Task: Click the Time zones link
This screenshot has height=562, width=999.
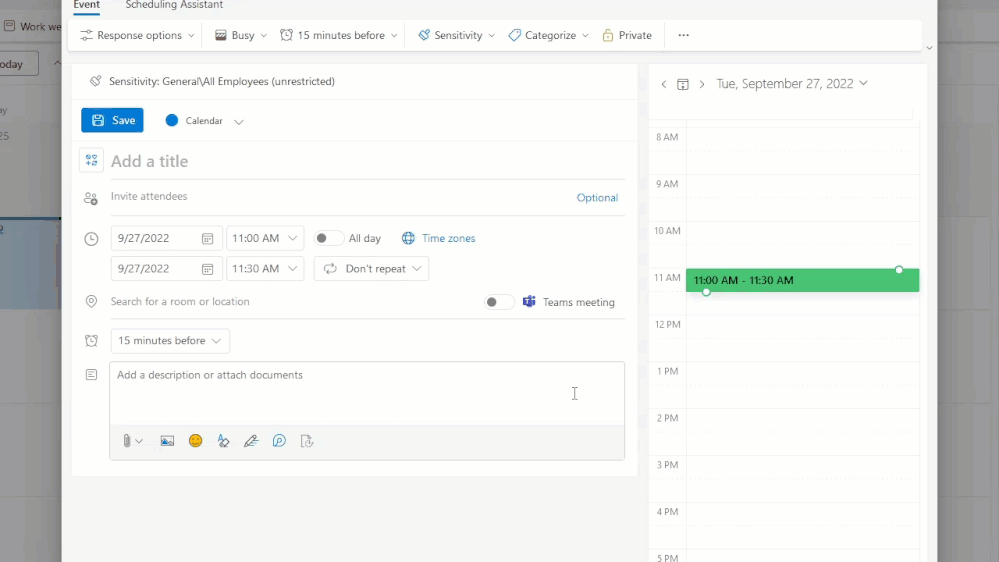Action: [x=448, y=238]
